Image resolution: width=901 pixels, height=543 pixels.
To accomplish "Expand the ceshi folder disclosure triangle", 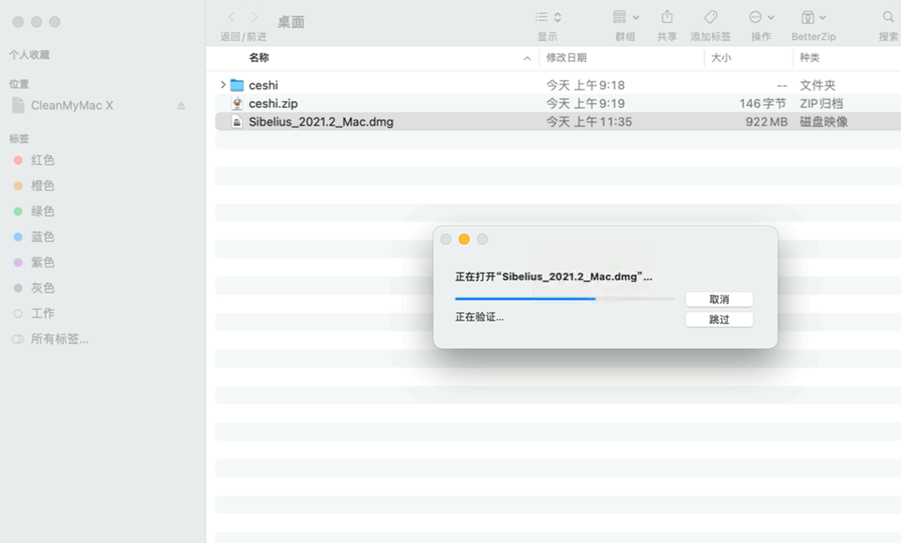I will (x=223, y=86).
